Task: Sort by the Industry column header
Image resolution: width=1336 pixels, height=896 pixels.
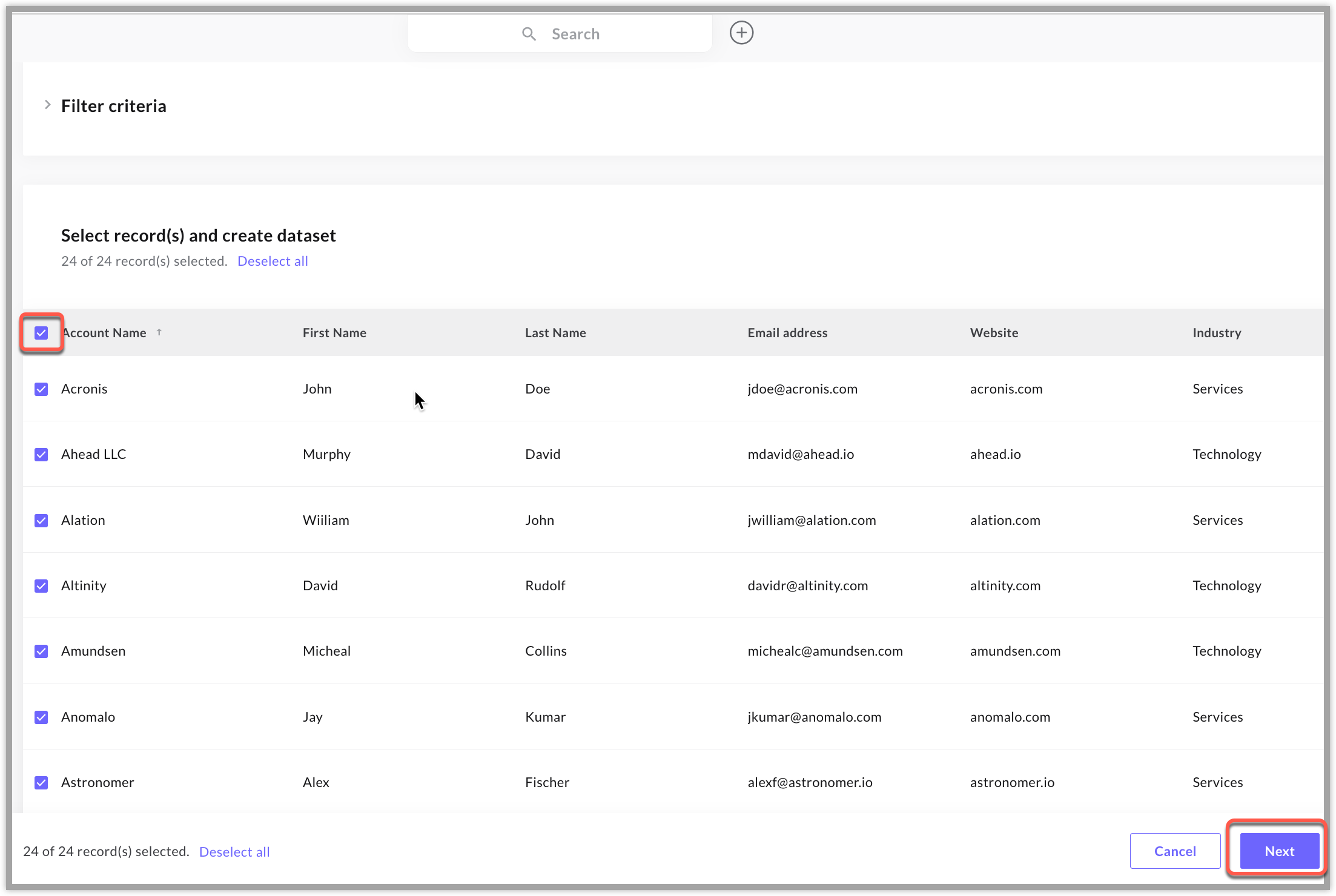Action: 1216,332
